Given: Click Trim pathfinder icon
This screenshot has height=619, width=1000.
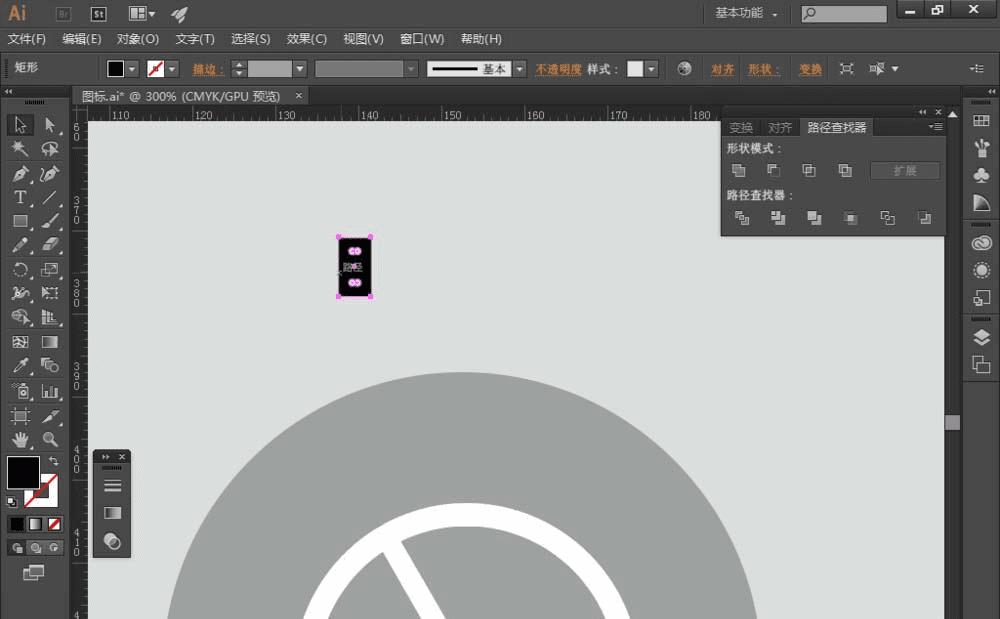Looking at the screenshot, I should click(x=778, y=218).
